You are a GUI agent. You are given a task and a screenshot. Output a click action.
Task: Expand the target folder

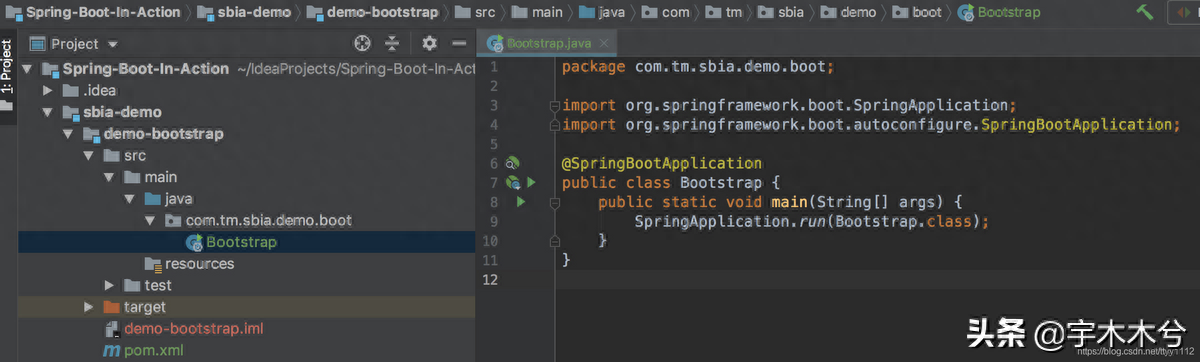(x=89, y=307)
